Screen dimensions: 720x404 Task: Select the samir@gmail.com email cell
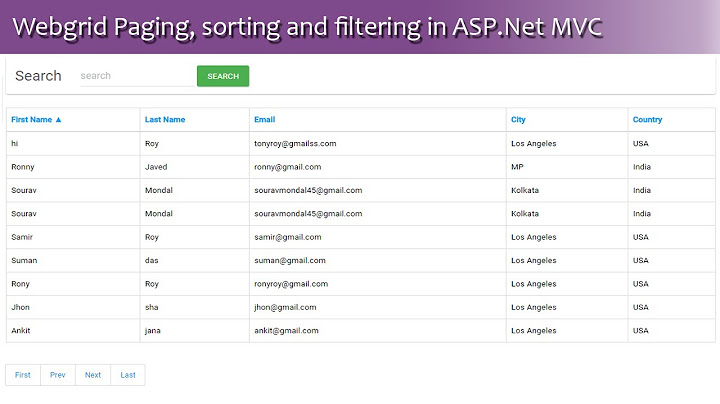click(287, 237)
